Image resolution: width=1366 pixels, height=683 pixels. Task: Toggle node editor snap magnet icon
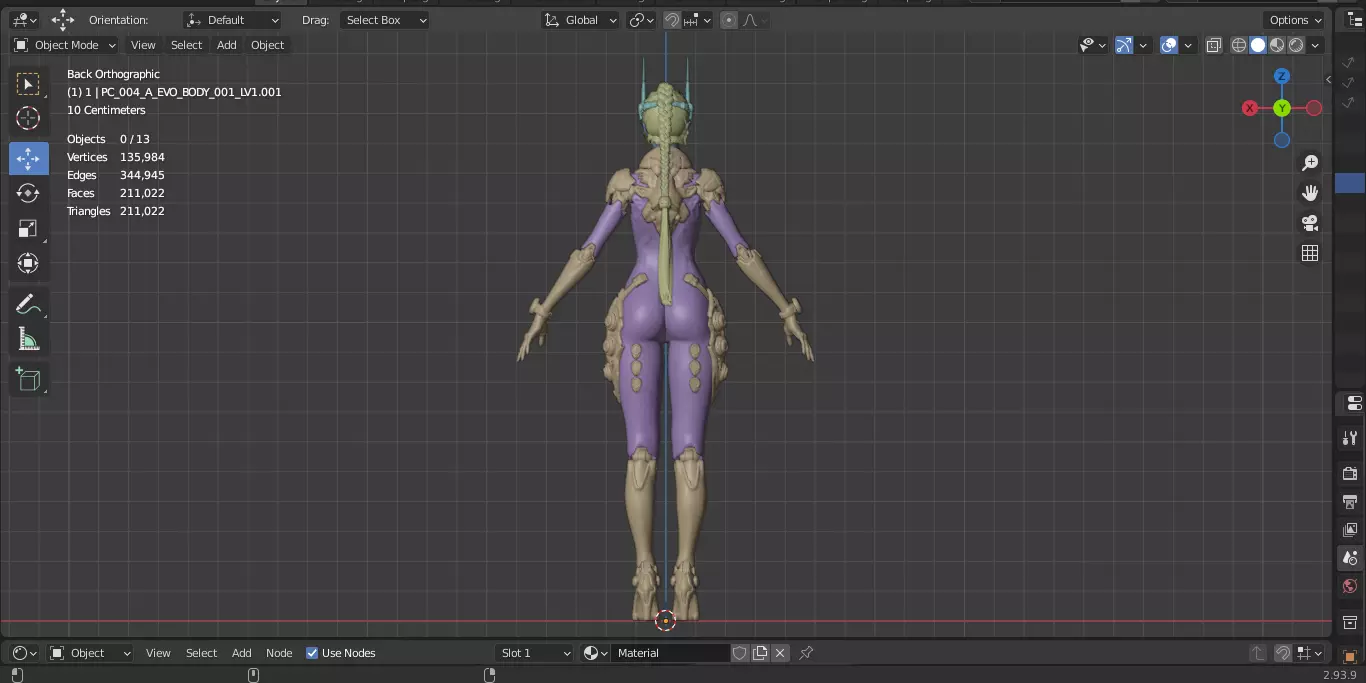[x=1282, y=653]
